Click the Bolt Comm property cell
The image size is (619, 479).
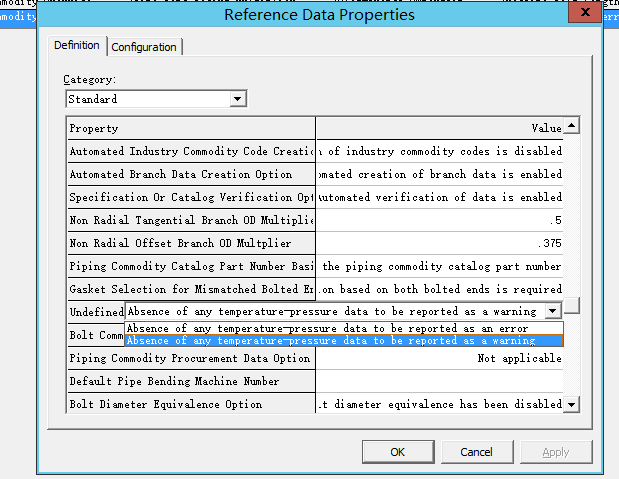pyautogui.click(x=96, y=335)
